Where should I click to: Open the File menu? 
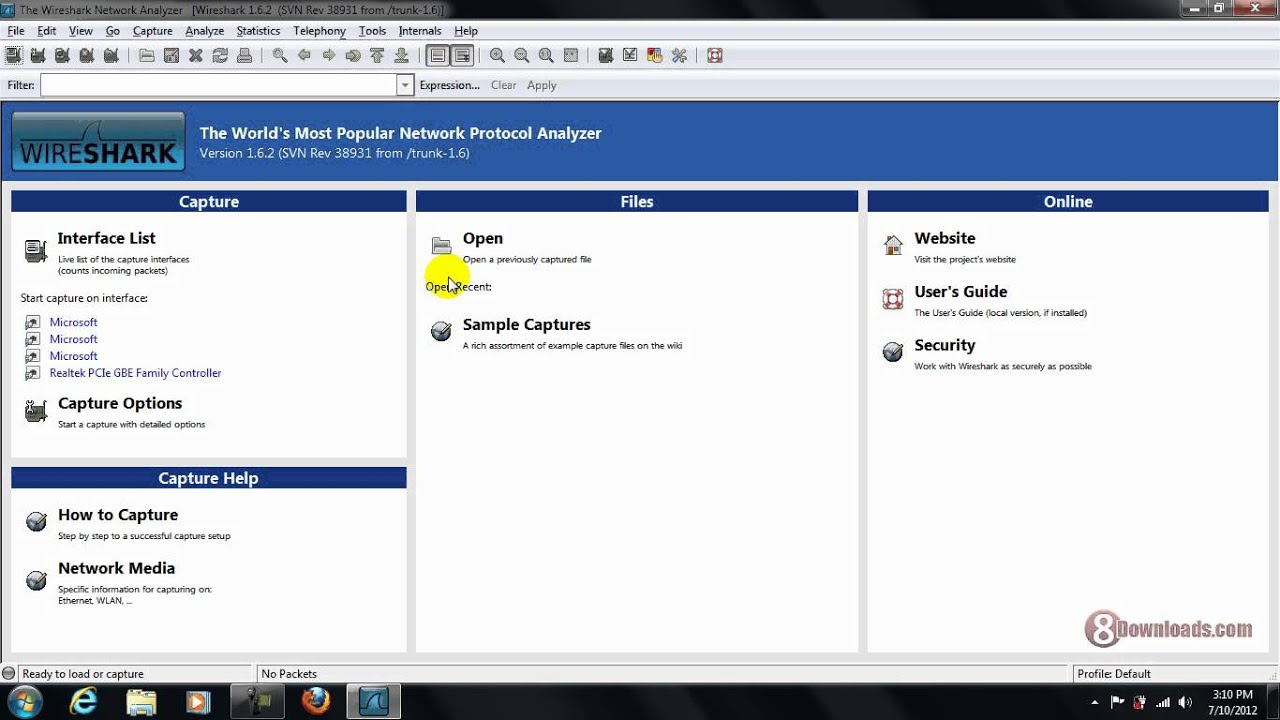click(x=16, y=31)
